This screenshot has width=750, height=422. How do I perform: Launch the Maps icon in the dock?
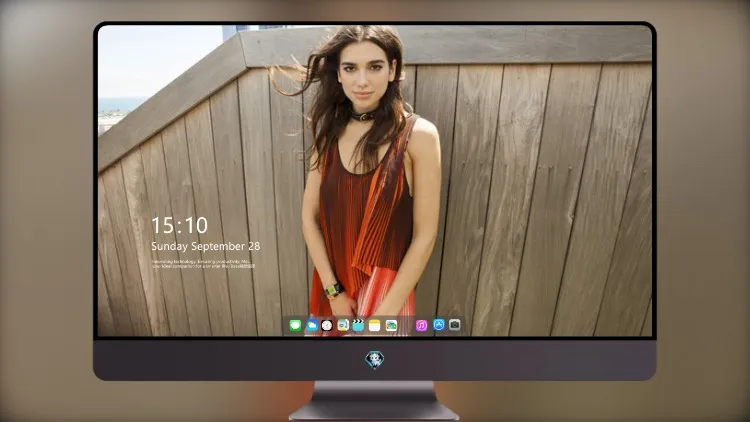(x=343, y=325)
